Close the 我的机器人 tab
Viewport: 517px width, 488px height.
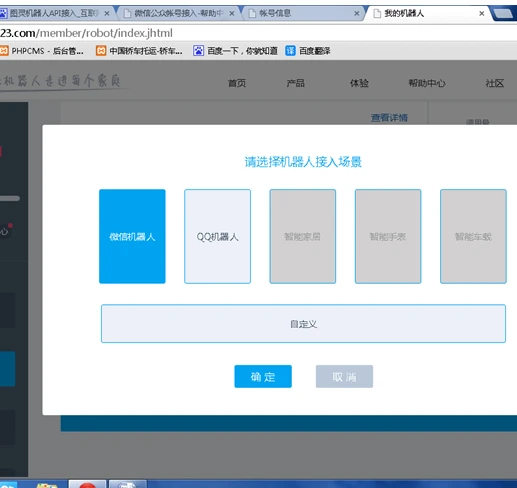point(482,13)
